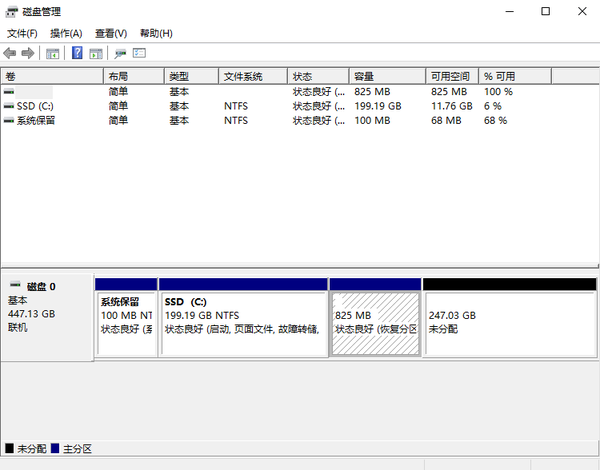Open the 操作(A) menu
Image resolution: width=600 pixels, height=470 pixels.
pos(66,34)
